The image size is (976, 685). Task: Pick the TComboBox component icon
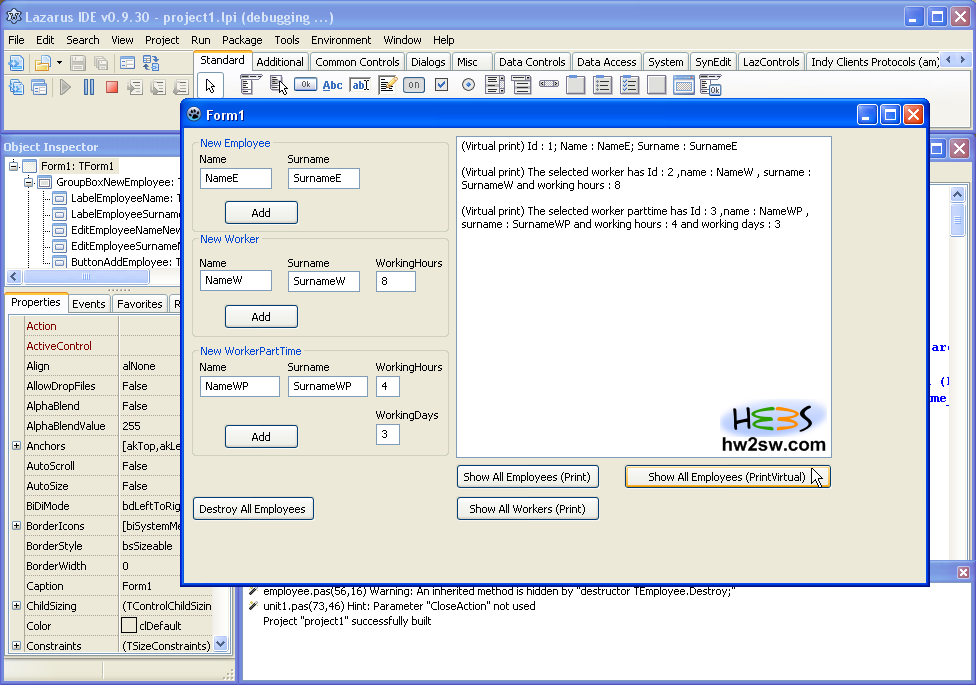[x=522, y=85]
